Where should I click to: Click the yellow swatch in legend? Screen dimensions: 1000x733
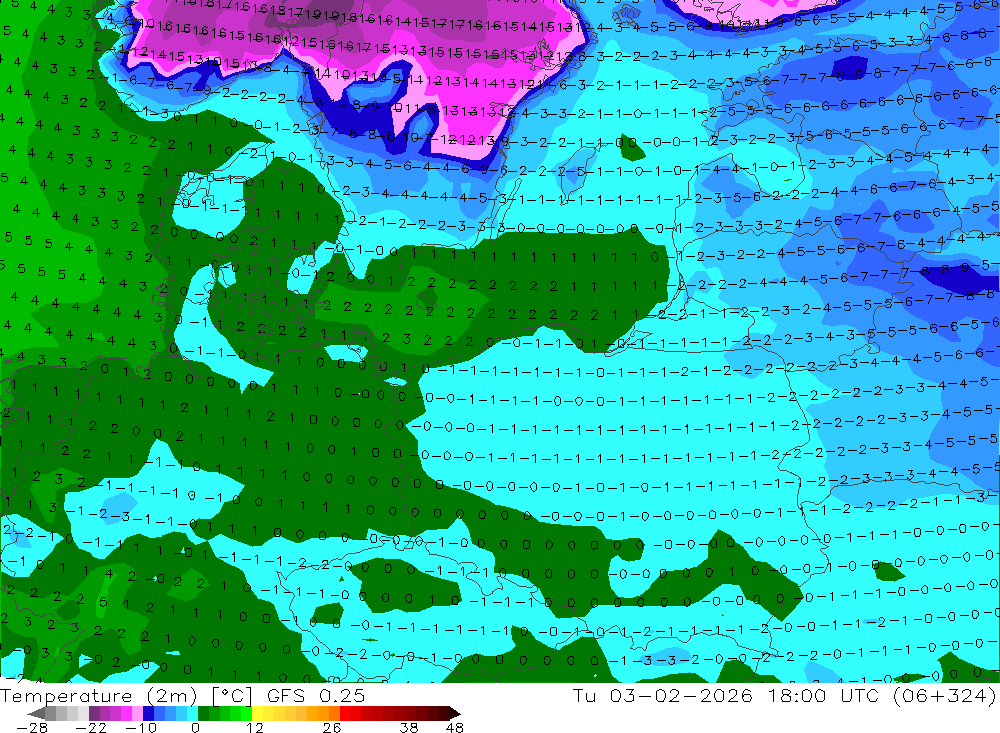(257, 713)
